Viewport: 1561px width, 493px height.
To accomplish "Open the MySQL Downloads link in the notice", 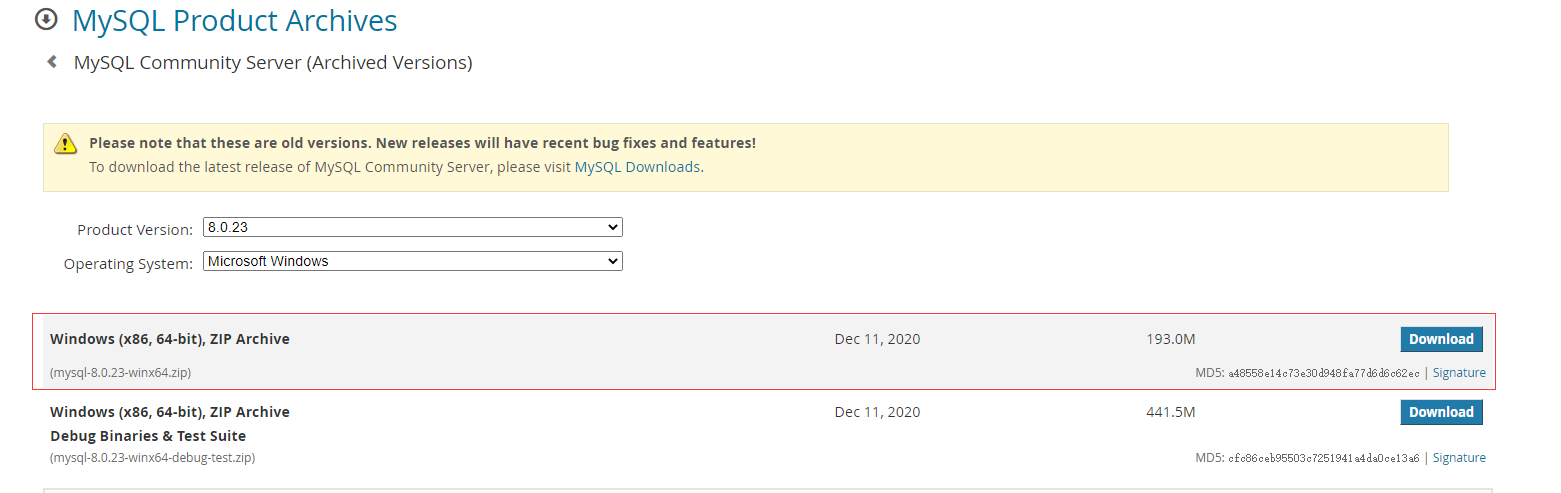I will point(637,167).
